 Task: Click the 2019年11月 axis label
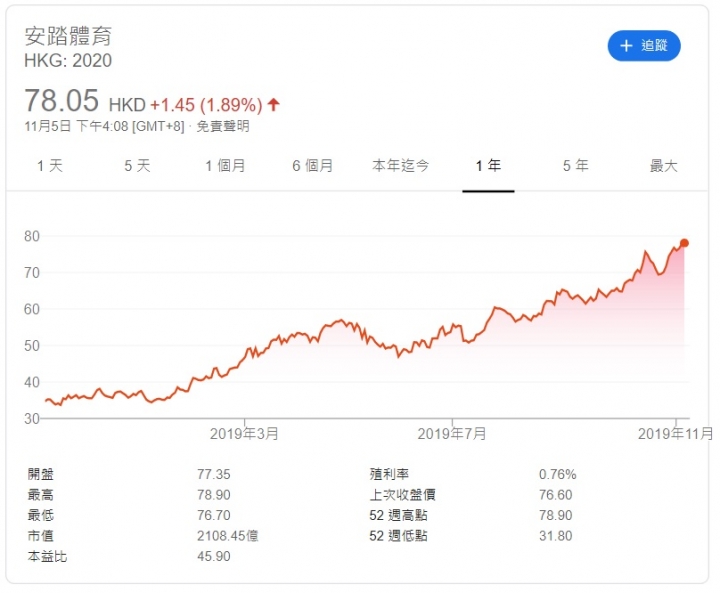click(675, 434)
